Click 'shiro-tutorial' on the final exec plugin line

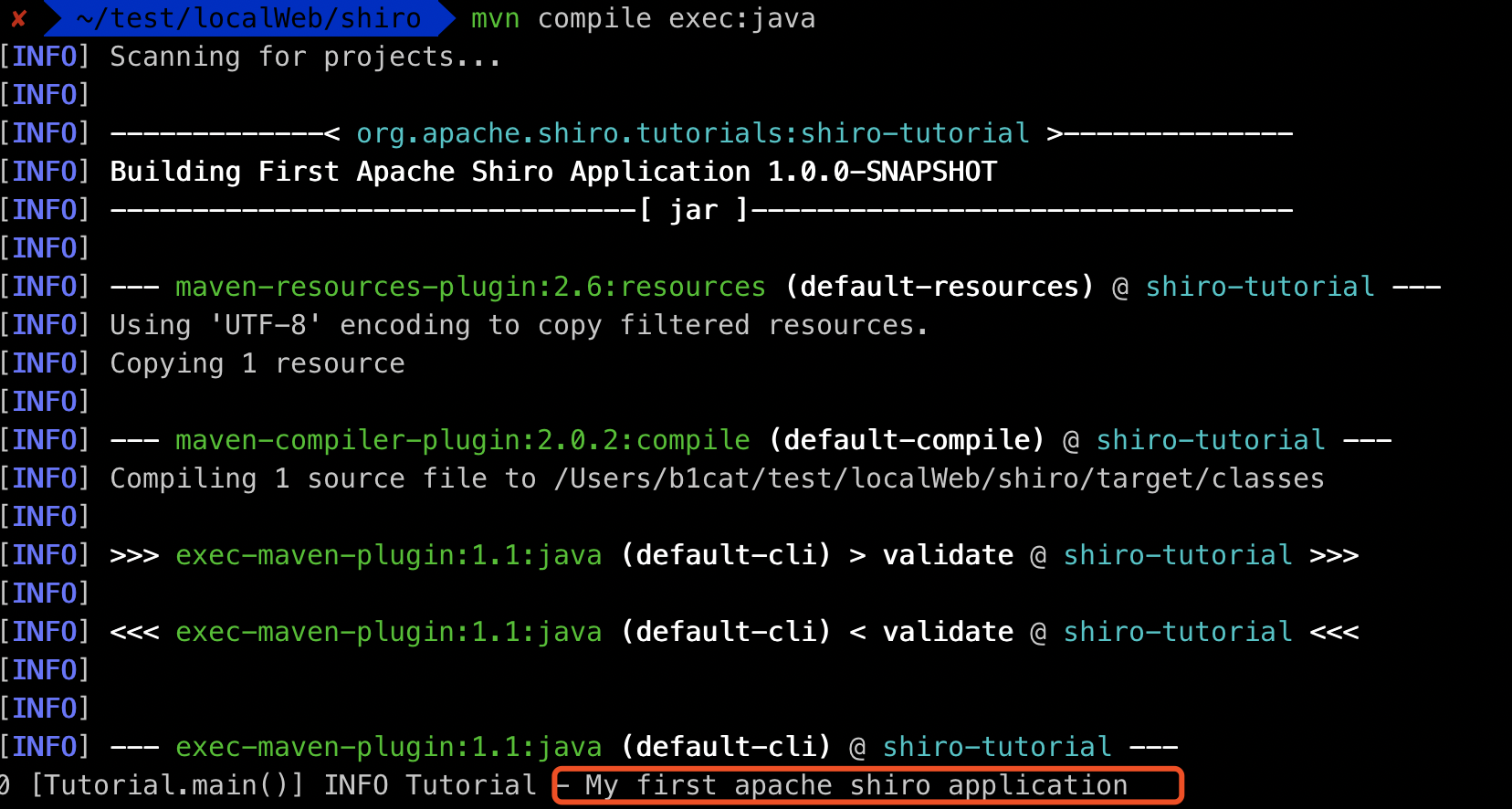point(997,747)
